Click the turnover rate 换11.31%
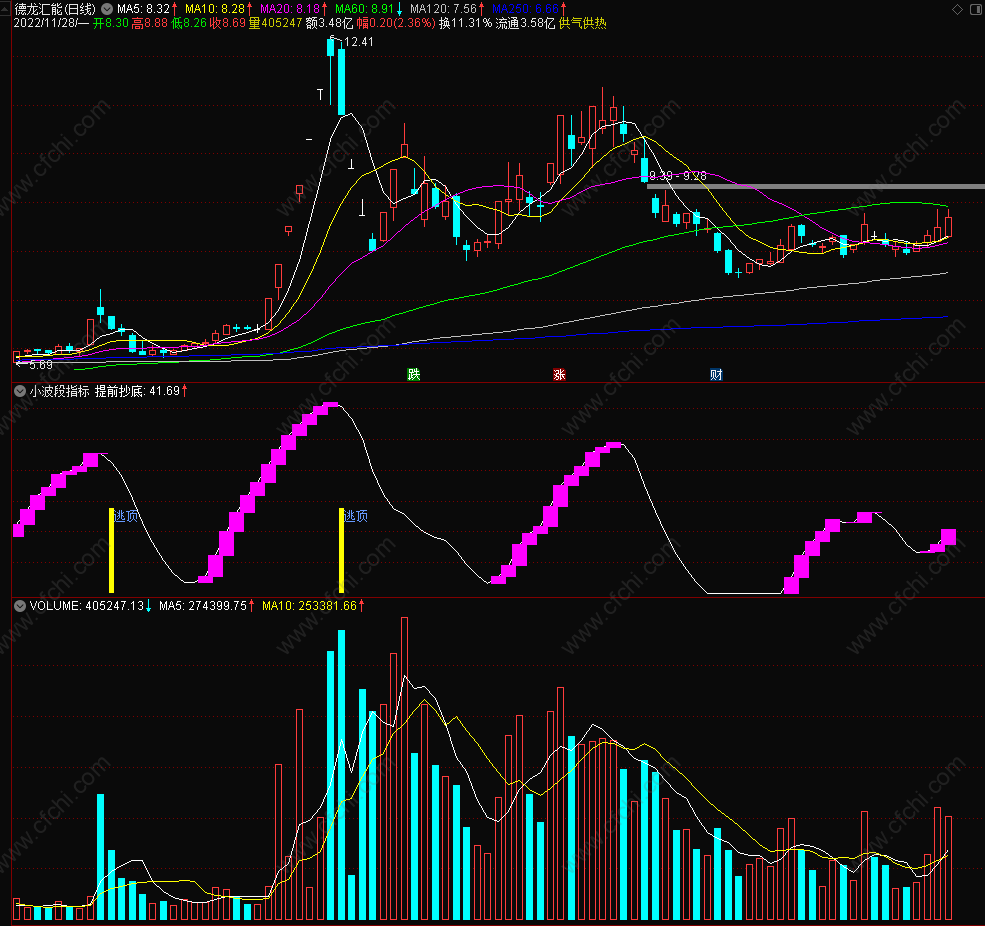The image size is (985, 926). [465, 23]
